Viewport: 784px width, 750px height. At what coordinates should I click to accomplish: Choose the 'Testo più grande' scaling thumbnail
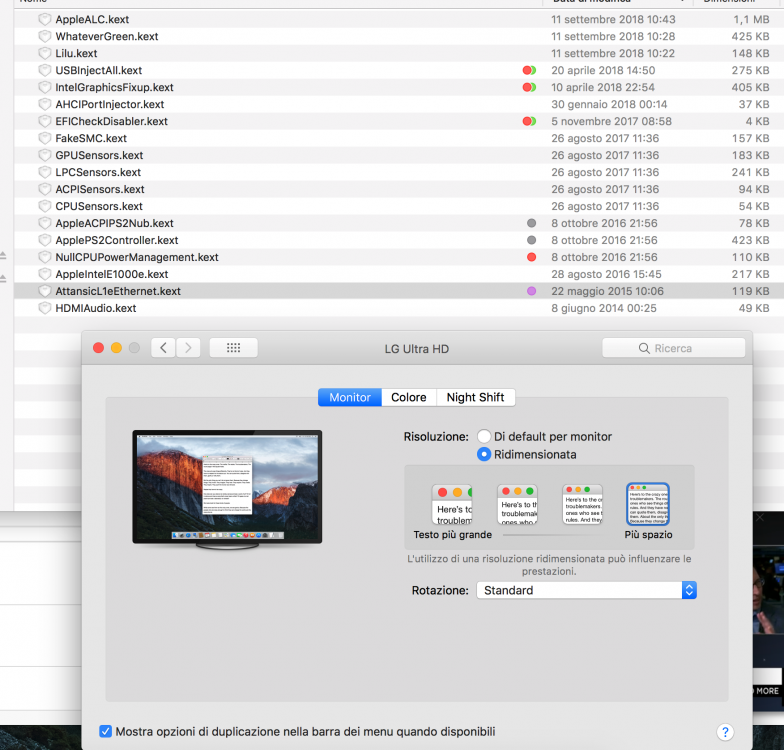[x=452, y=504]
